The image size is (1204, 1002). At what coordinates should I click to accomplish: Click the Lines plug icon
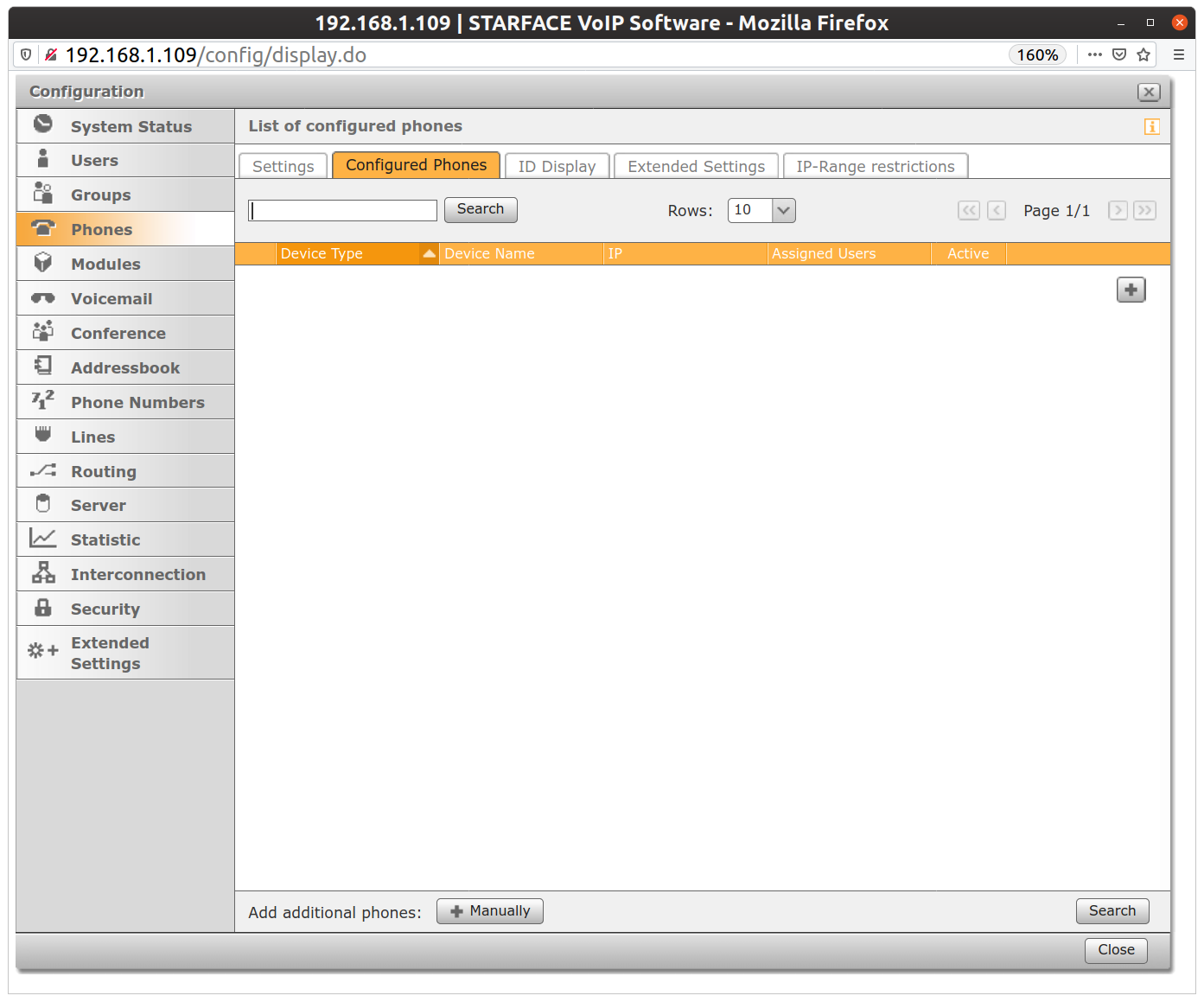pos(43,434)
